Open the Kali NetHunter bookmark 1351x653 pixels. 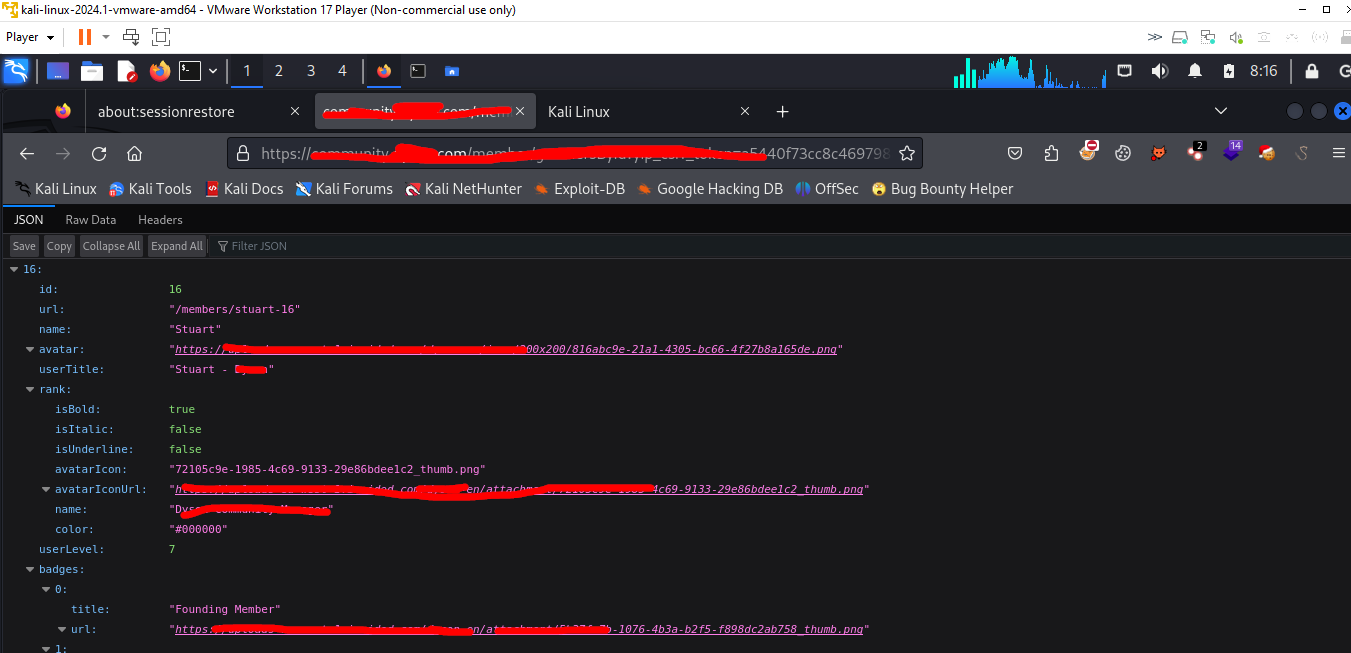tap(463, 188)
